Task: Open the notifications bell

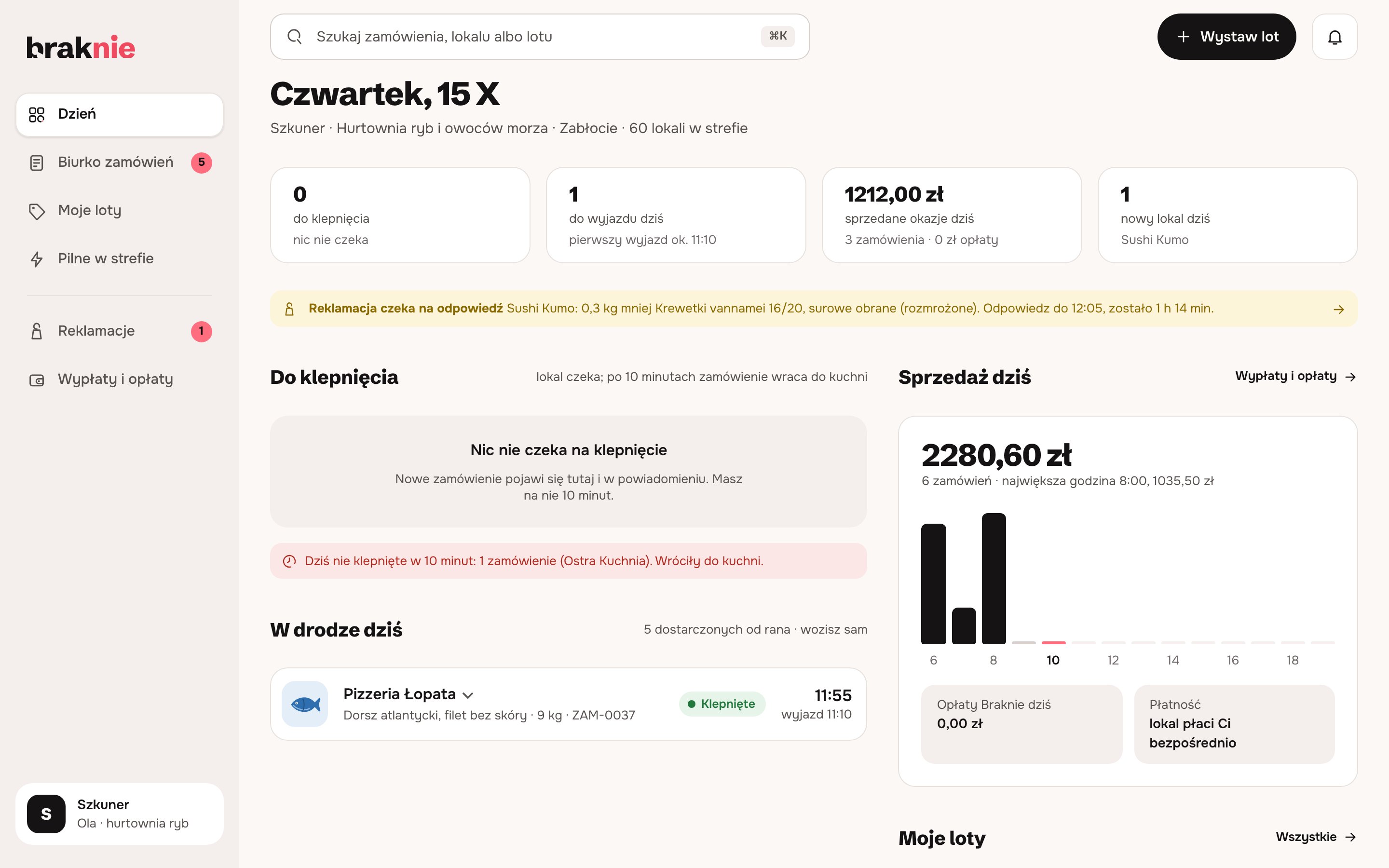Action: click(1335, 37)
